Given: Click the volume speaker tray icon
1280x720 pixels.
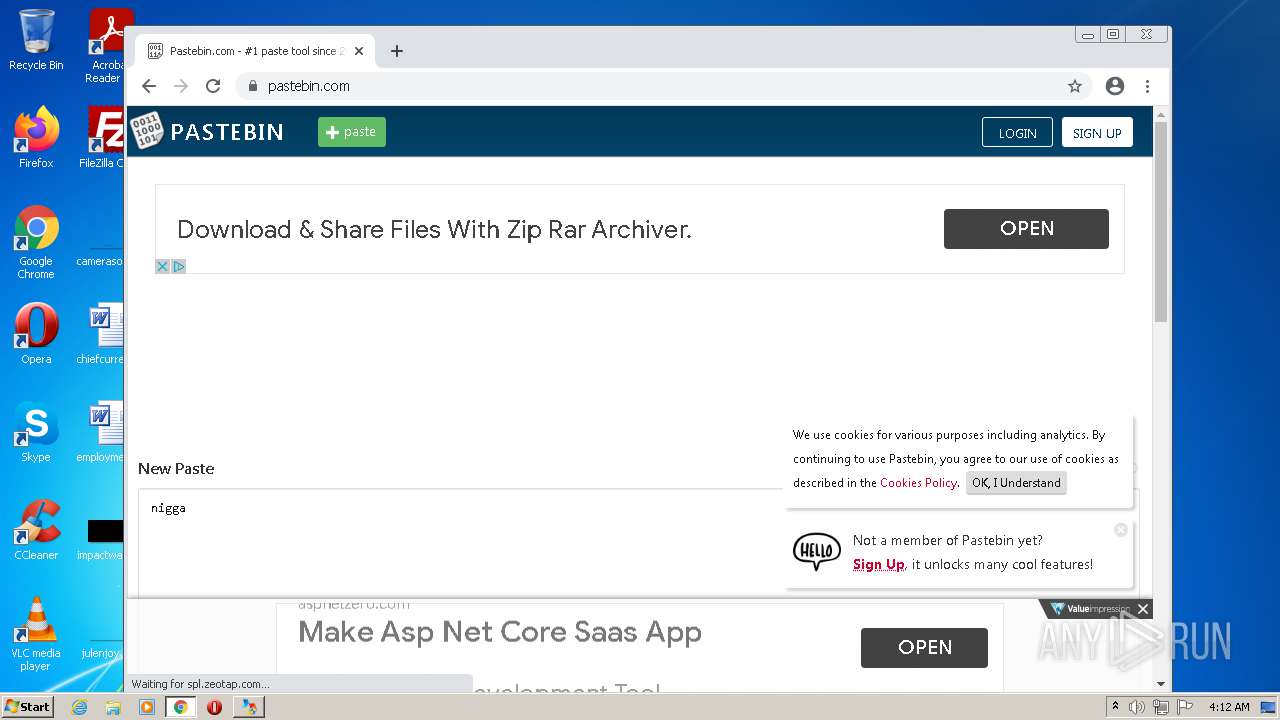Looking at the screenshot, I should click(x=1137, y=707).
